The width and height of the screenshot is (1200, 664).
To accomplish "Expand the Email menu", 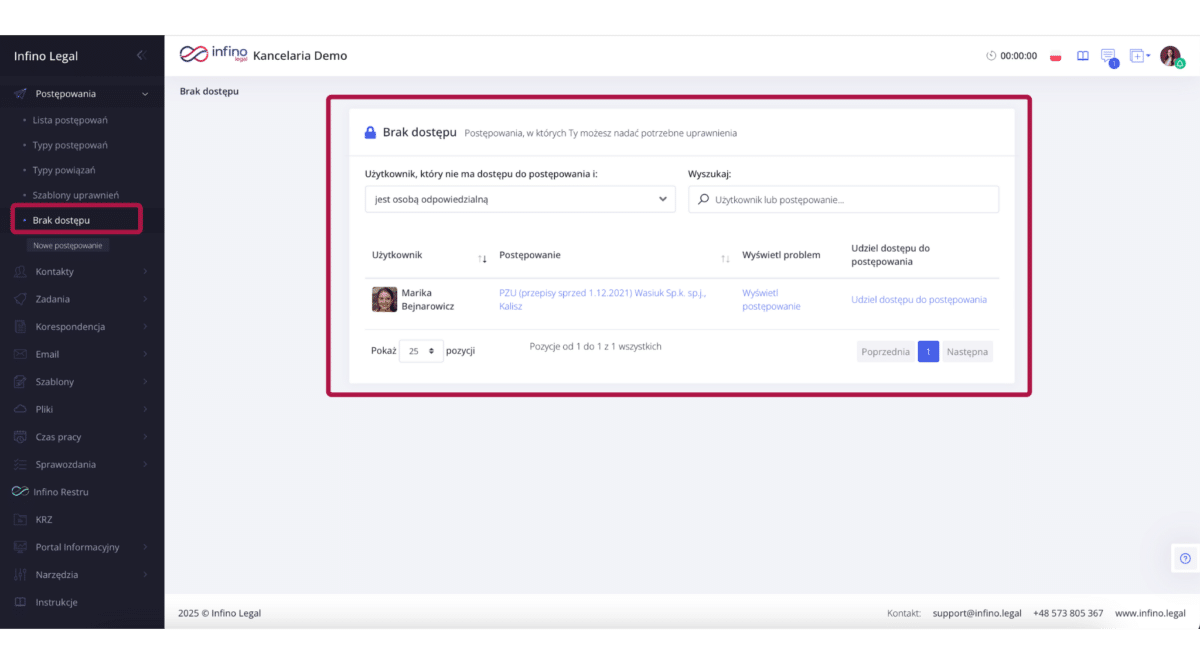I will (x=145, y=354).
